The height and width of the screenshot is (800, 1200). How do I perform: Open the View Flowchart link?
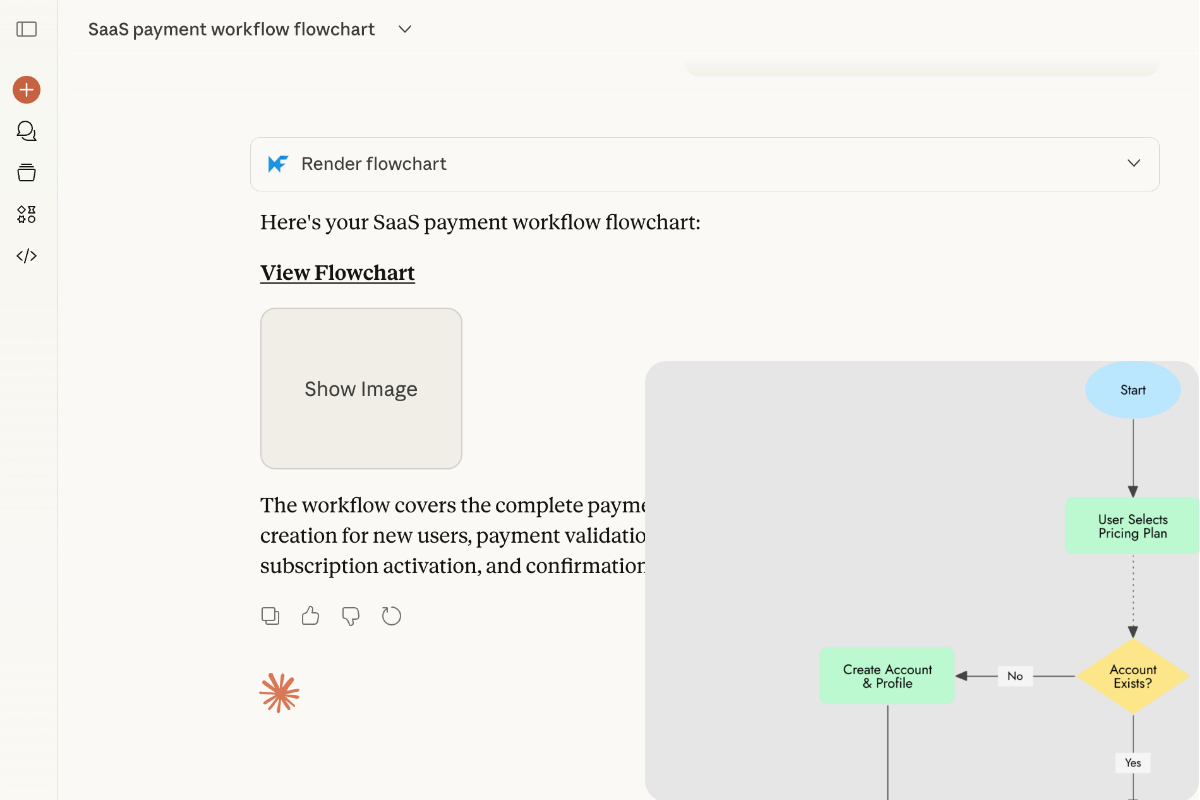point(338,273)
